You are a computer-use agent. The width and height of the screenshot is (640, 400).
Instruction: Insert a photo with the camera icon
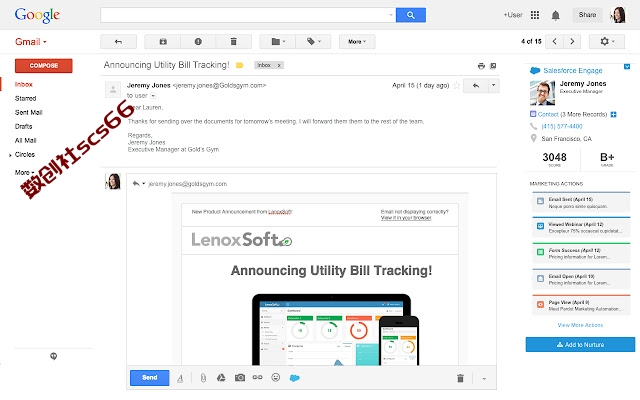[x=240, y=378]
